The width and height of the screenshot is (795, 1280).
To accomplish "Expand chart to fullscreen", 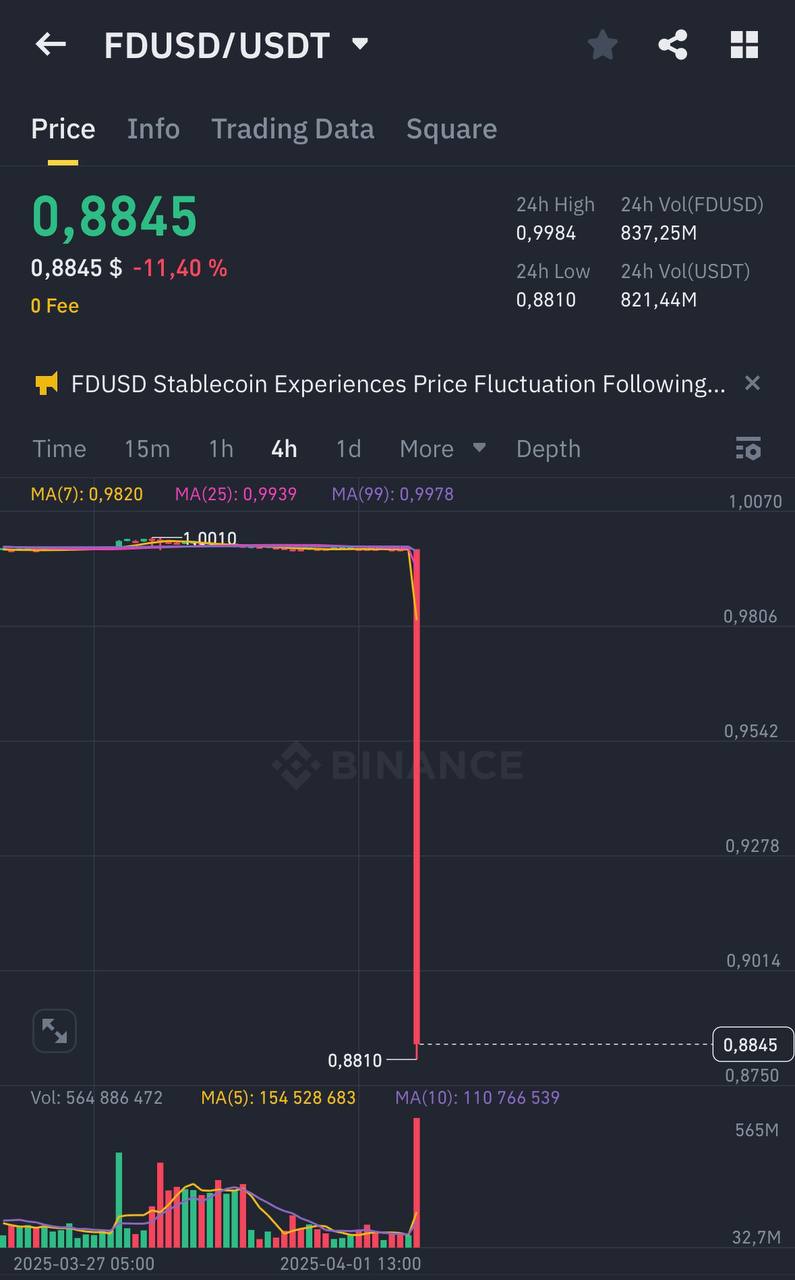I will (x=55, y=1031).
